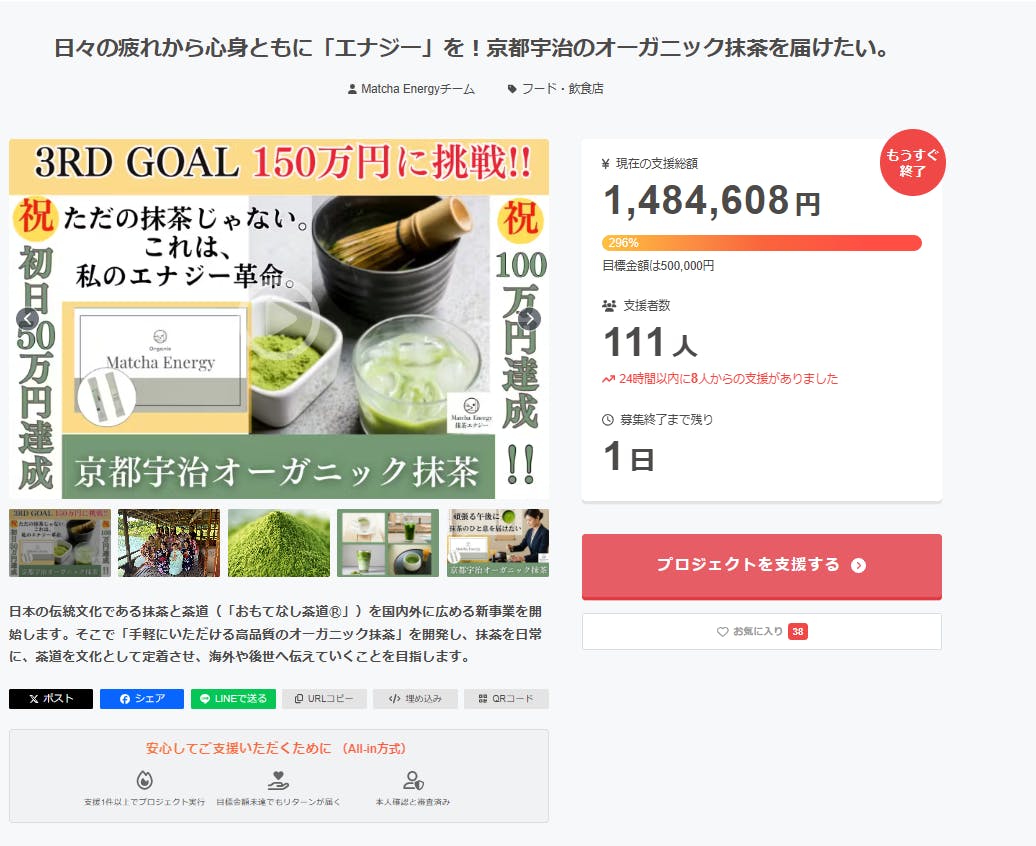Advance carousel with right arrow
This screenshot has width=1036, height=846.
coord(529,319)
